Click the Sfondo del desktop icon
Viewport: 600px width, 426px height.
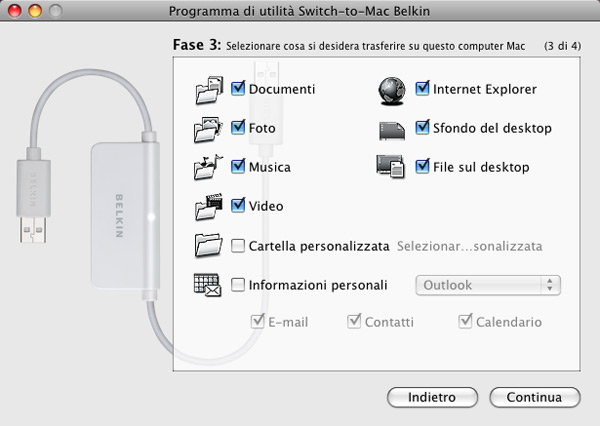click(x=390, y=129)
